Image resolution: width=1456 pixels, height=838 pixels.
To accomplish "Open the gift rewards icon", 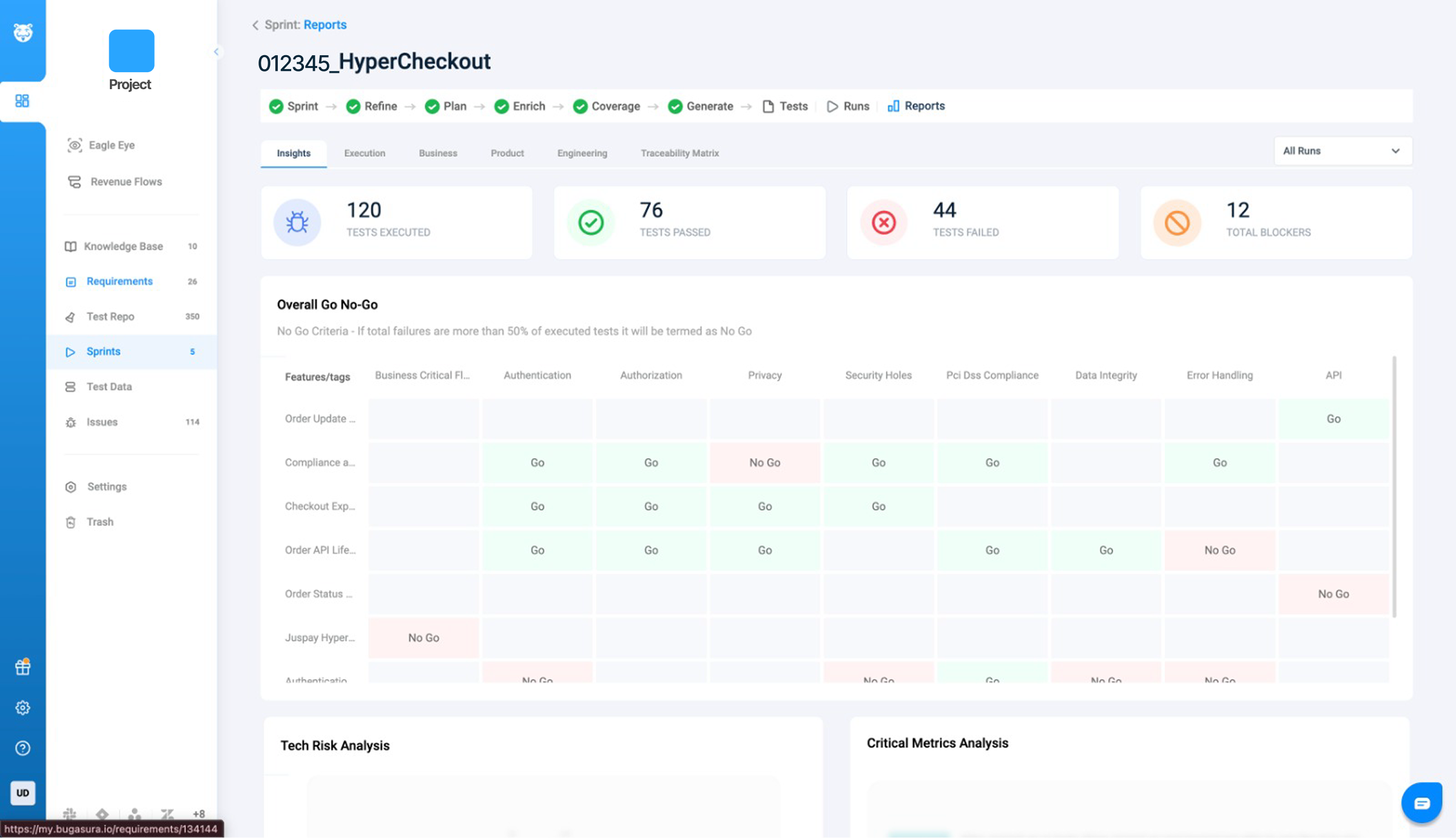I will (x=22, y=667).
